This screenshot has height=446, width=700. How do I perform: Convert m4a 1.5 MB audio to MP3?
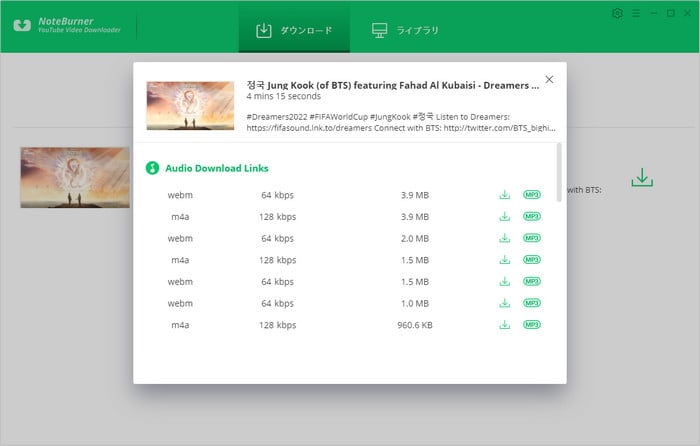pyautogui.click(x=532, y=260)
